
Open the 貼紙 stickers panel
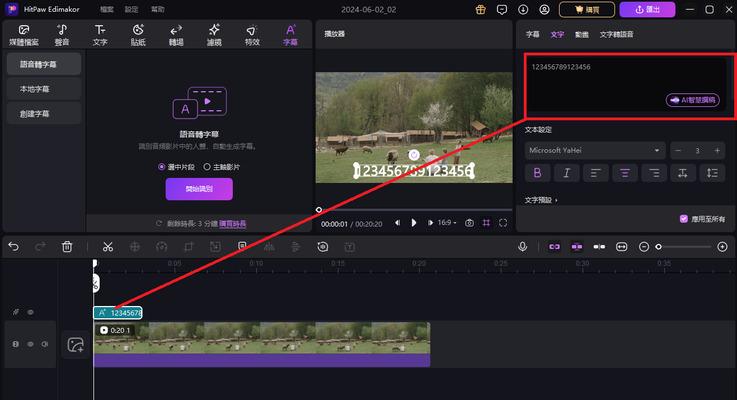click(x=138, y=35)
